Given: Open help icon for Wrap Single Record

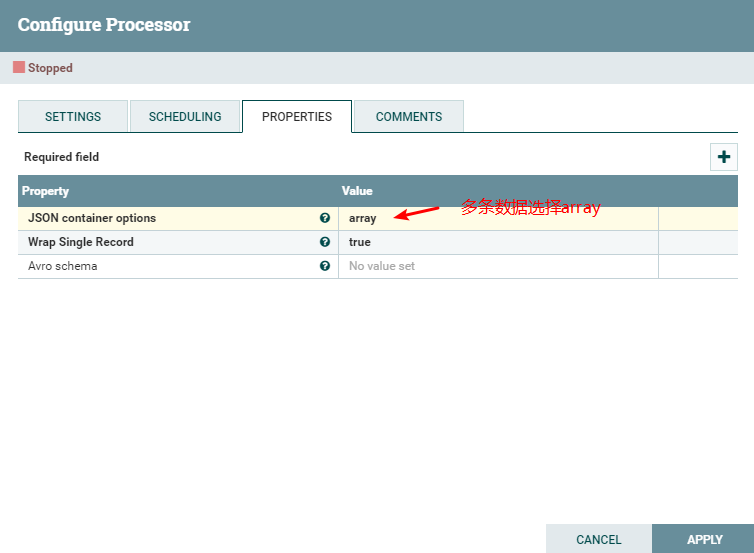Looking at the screenshot, I should [x=325, y=242].
